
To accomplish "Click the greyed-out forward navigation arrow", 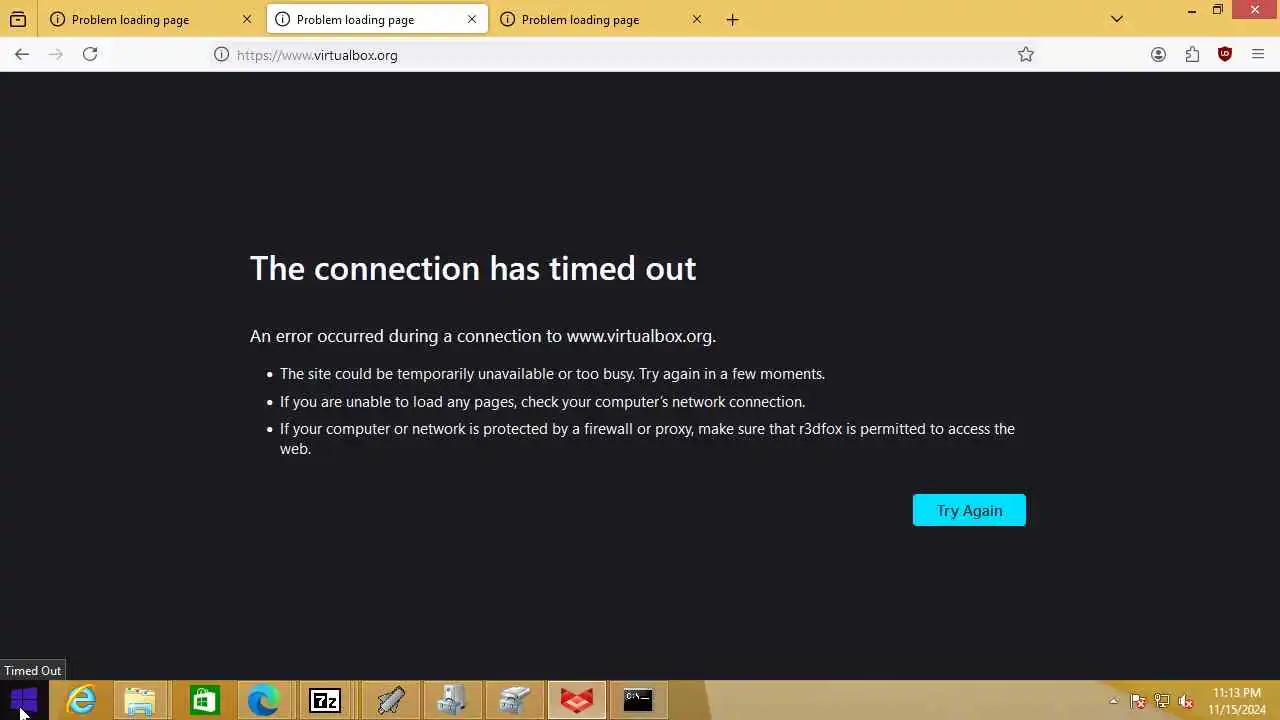I will (x=56, y=55).
